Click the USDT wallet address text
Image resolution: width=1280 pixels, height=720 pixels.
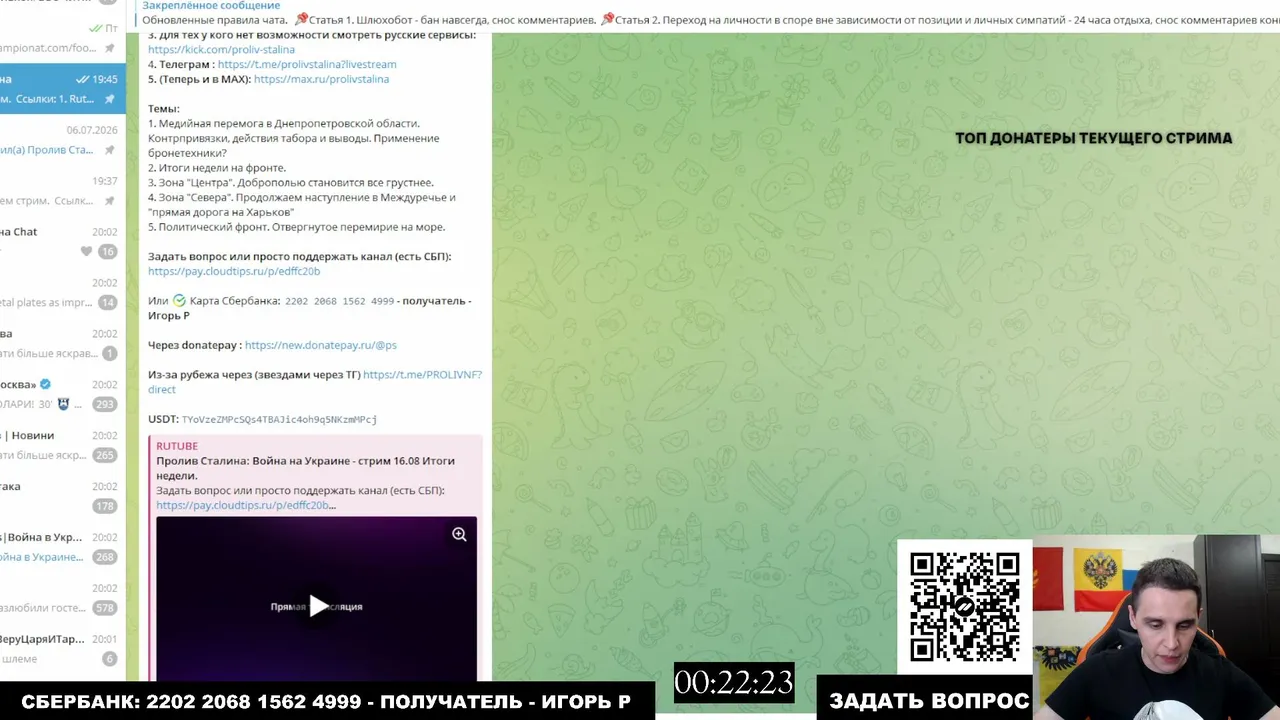pos(279,420)
